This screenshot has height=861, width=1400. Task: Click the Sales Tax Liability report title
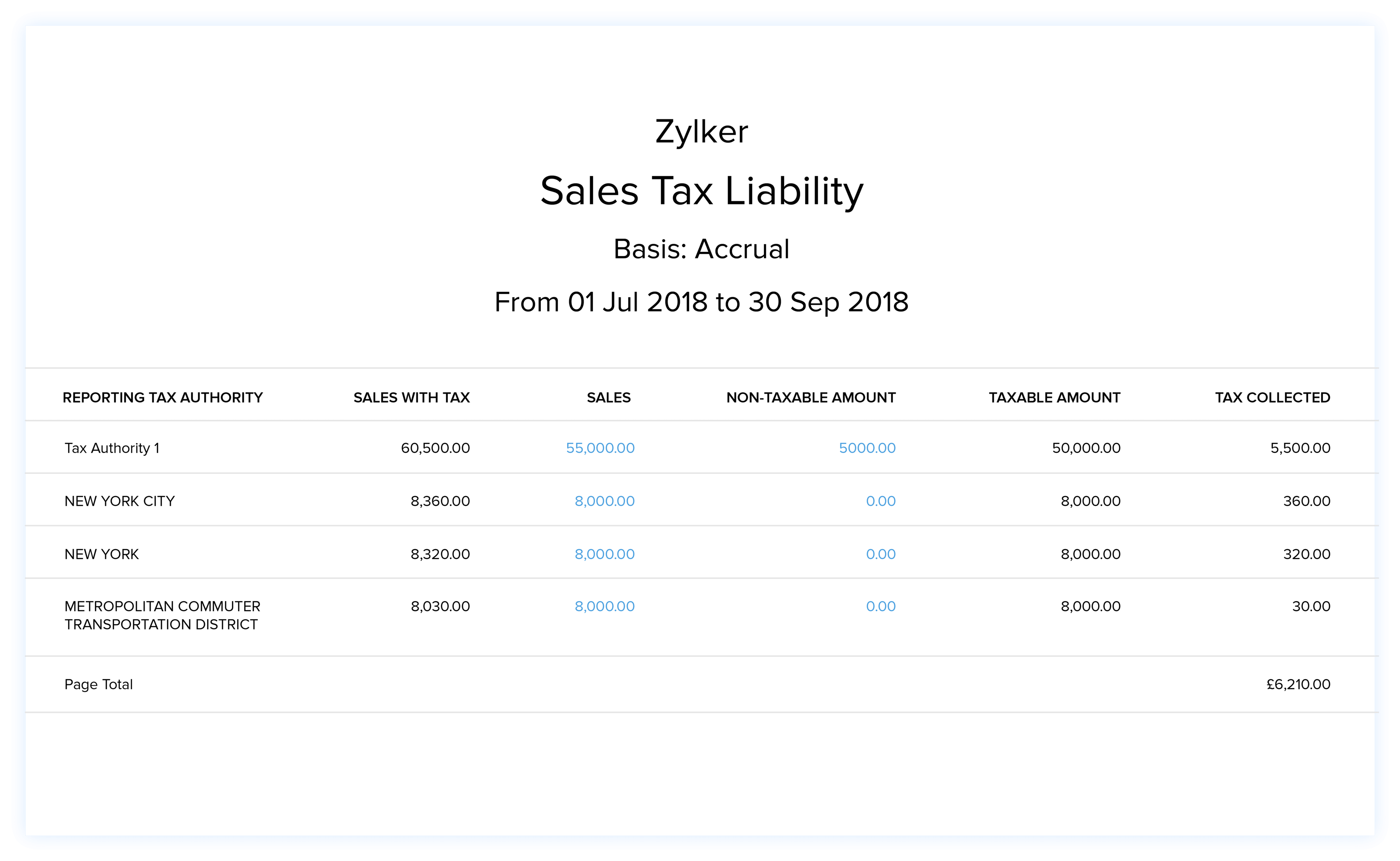(x=701, y=191)
